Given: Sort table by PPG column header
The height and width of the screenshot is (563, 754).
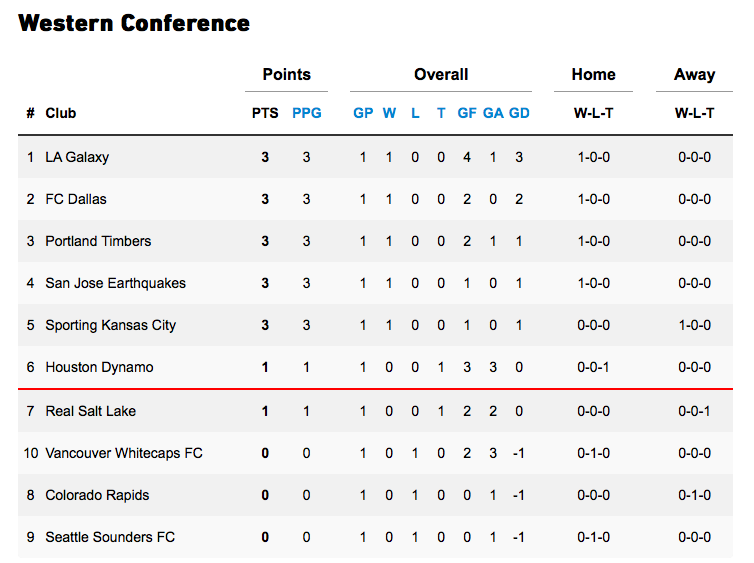Looking at the screenshot, I should pos(307,113).
